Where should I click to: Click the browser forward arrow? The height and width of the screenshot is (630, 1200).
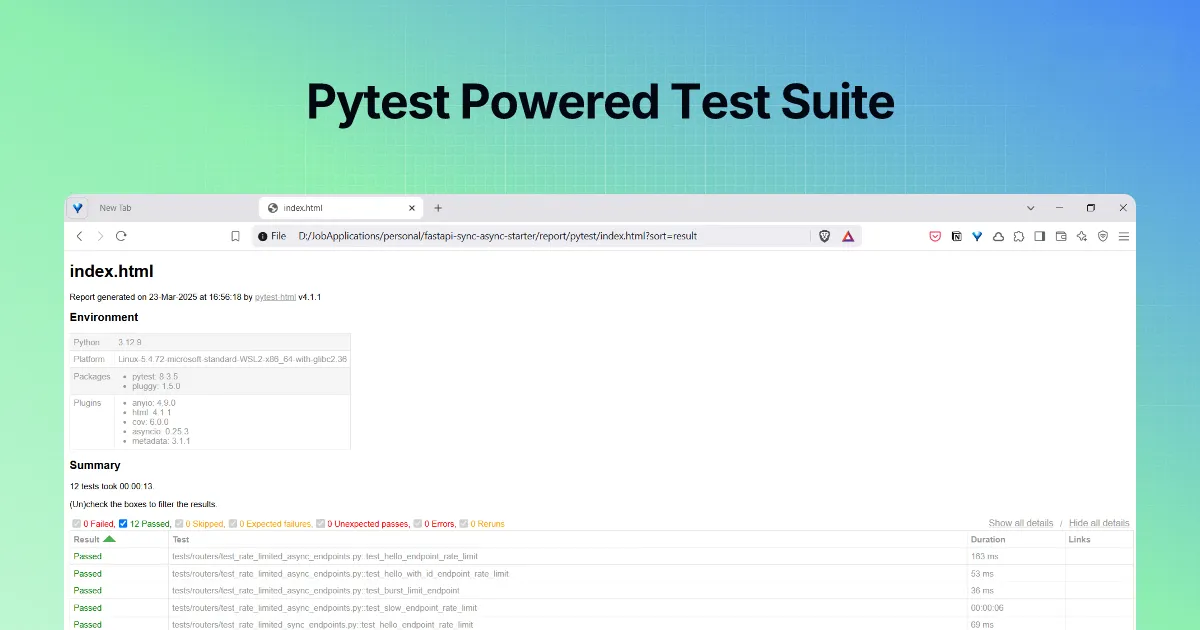[100, 236]
